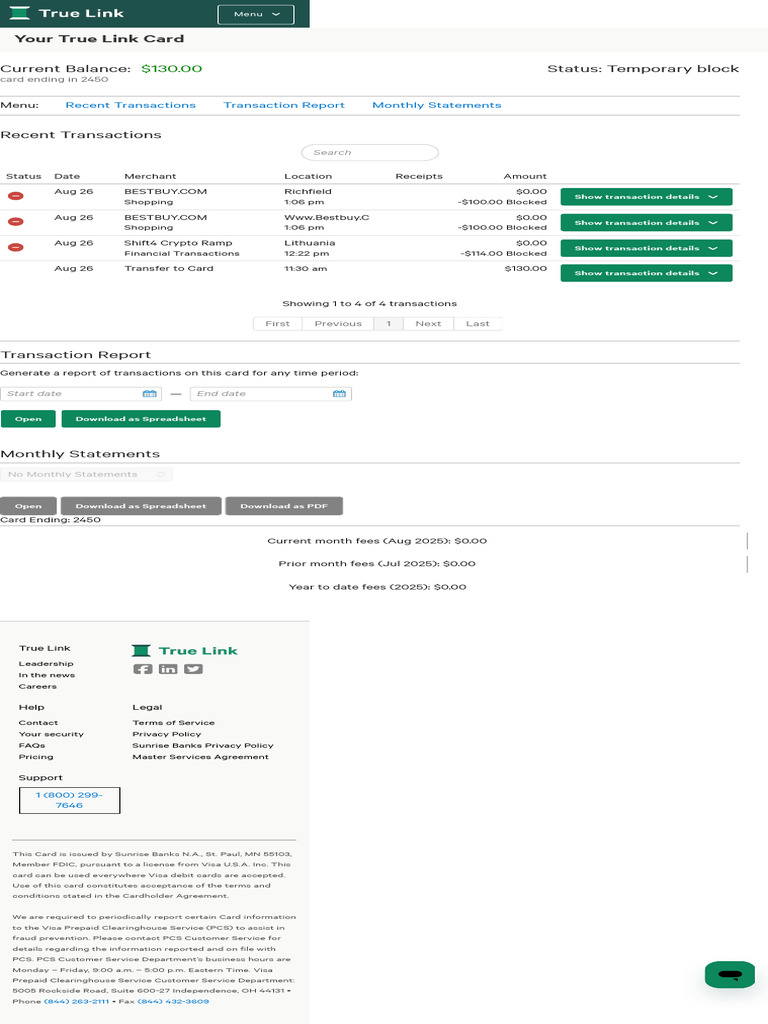Screen dimensions: 768x1024
Task: Open the green chat widget icon
Action: pos(730,975)
